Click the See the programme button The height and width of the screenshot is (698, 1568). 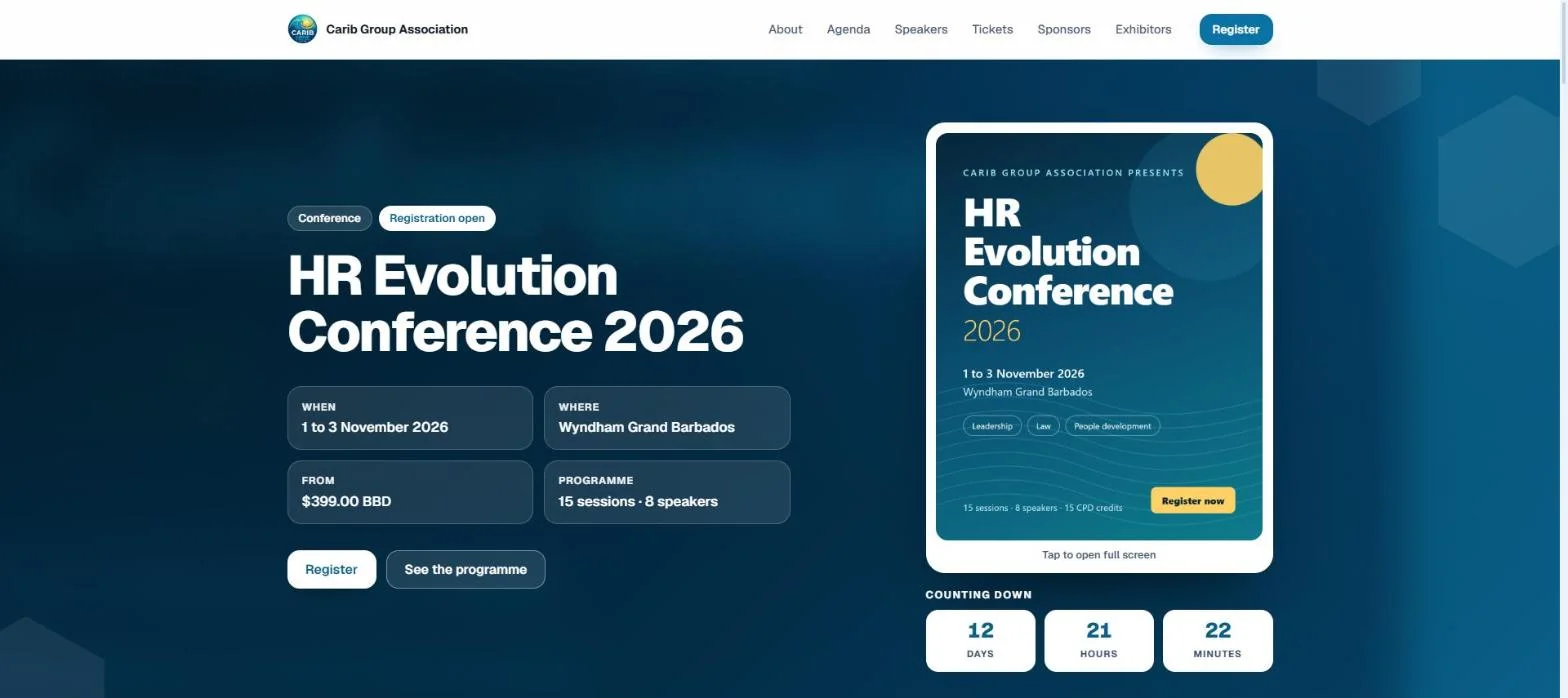[x=465, y=569]
